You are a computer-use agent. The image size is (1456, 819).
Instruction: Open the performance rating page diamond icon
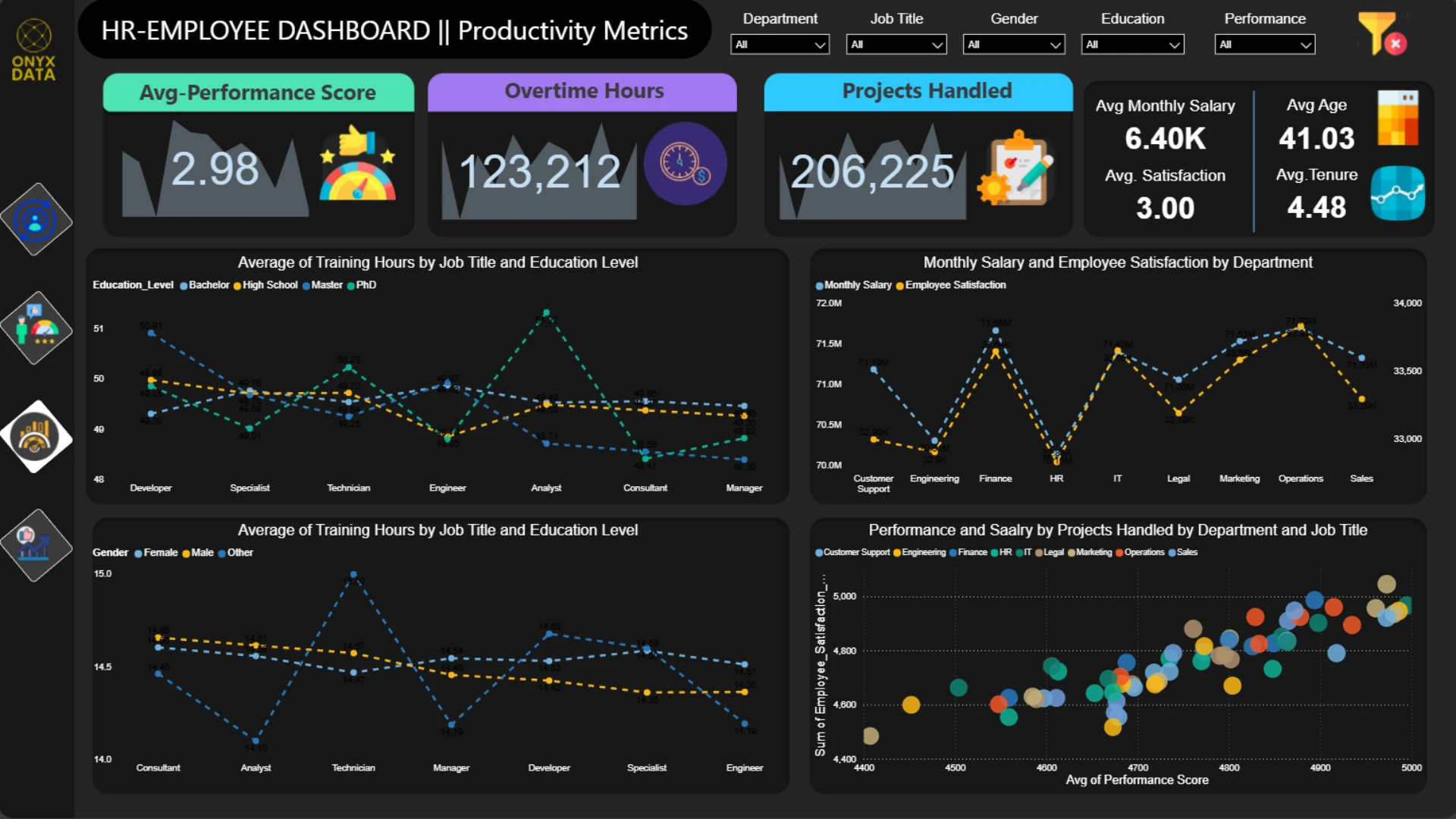tap(36, 328)
